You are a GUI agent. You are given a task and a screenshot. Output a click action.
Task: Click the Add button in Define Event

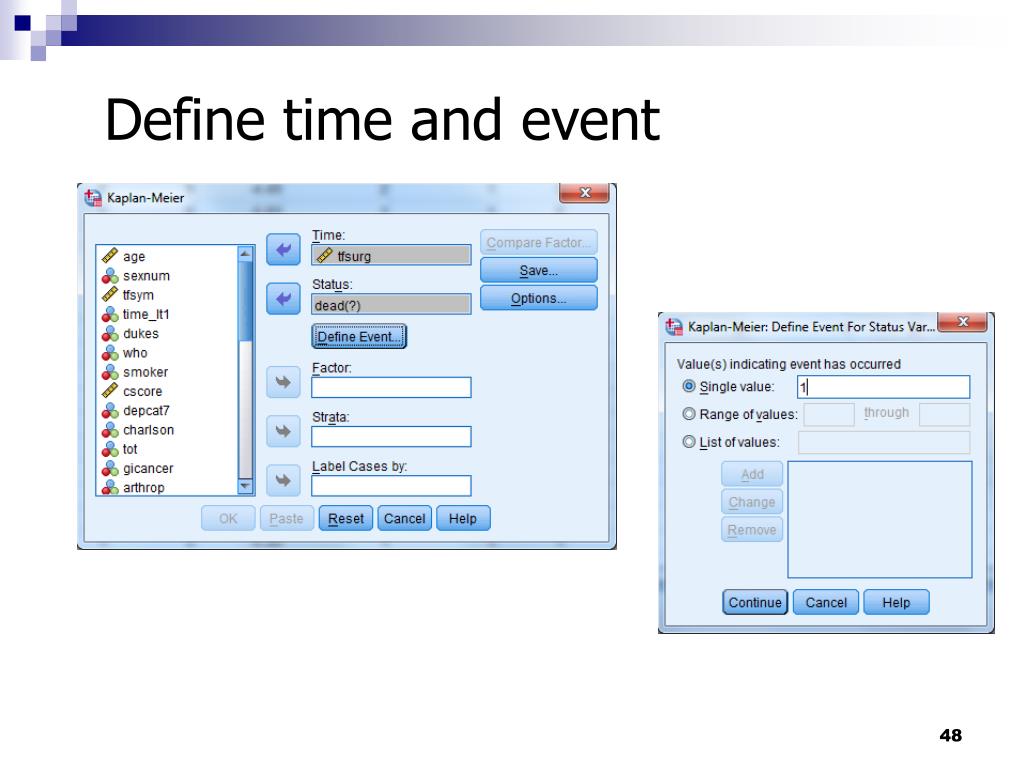click(x=752, y=474)
